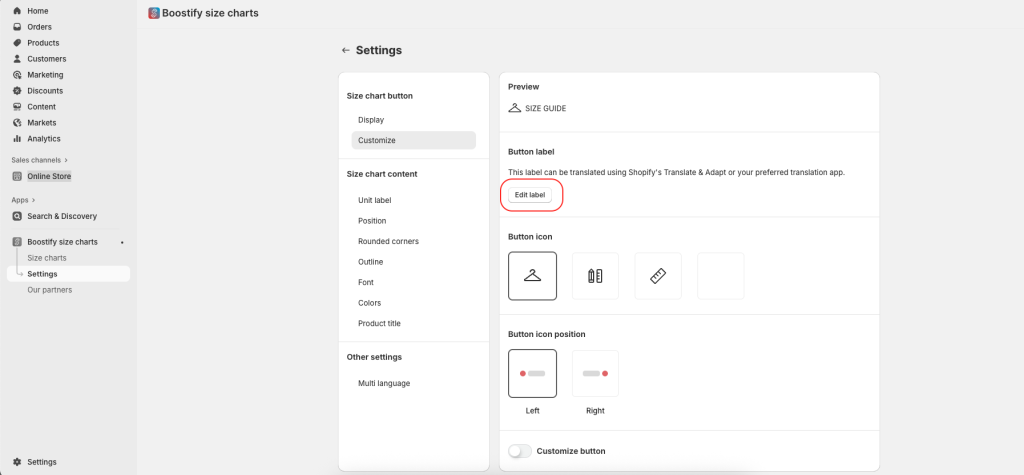Expand the Apps section chevron

(33, 200)
